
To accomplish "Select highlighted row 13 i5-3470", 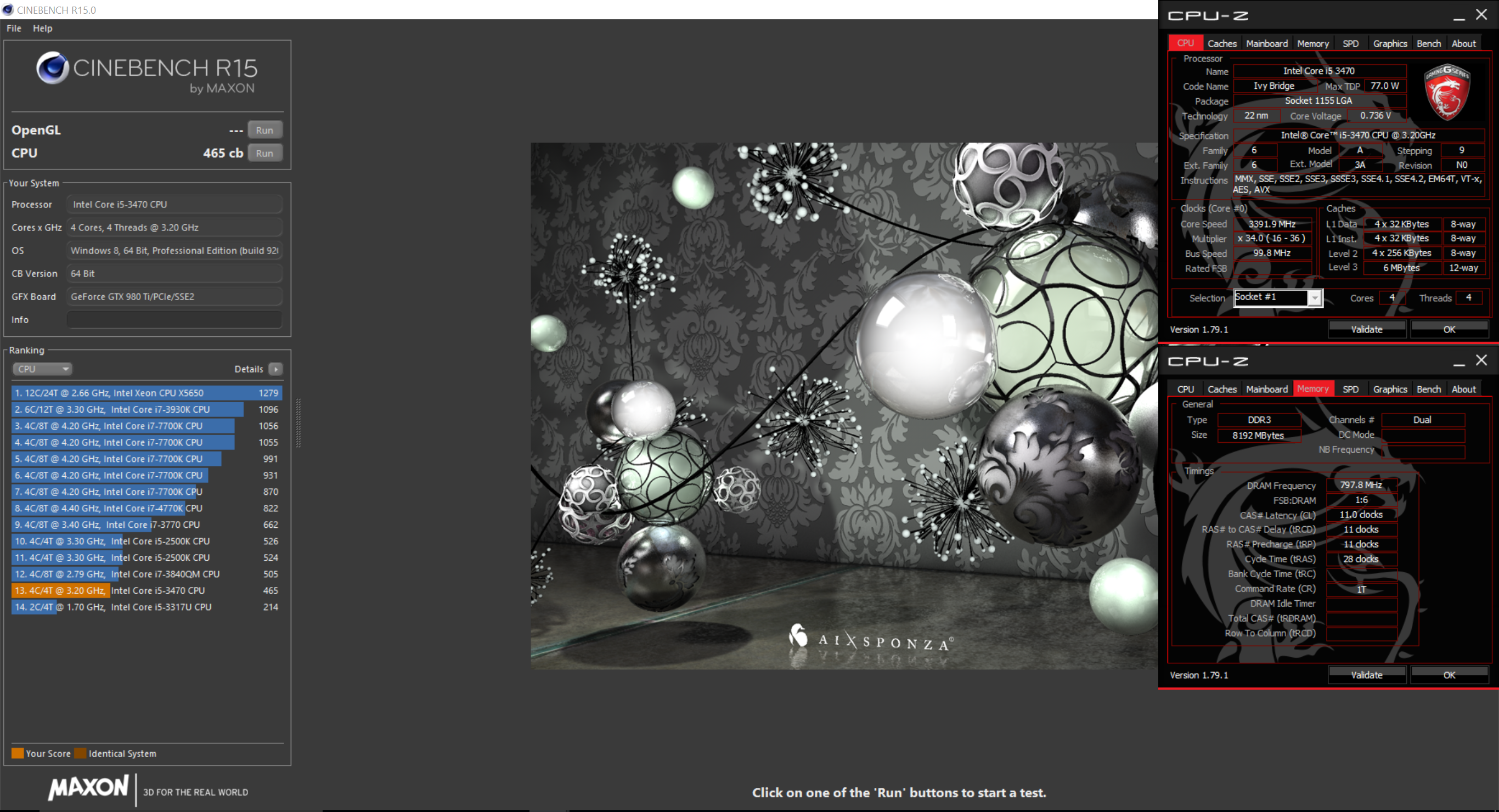I will point(146,590).
